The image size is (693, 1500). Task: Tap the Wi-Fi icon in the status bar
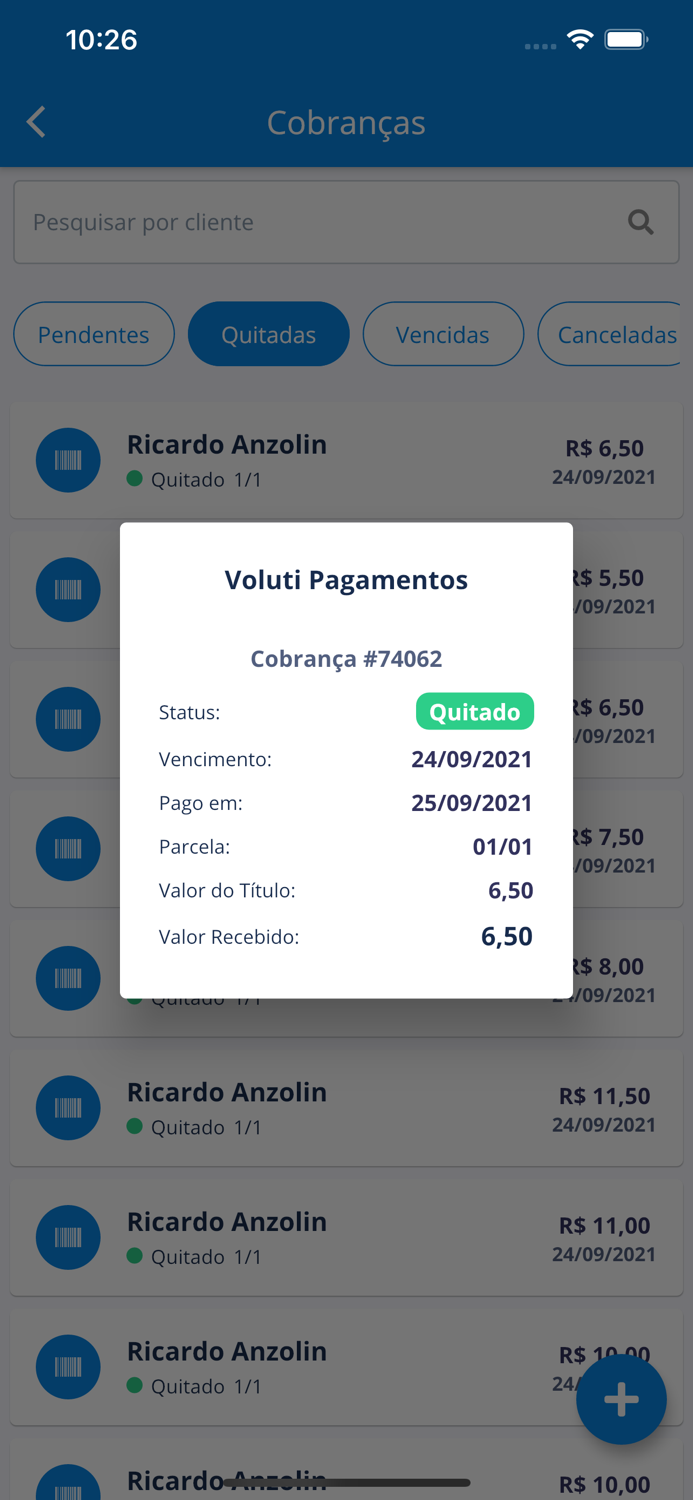click(581, 40)
